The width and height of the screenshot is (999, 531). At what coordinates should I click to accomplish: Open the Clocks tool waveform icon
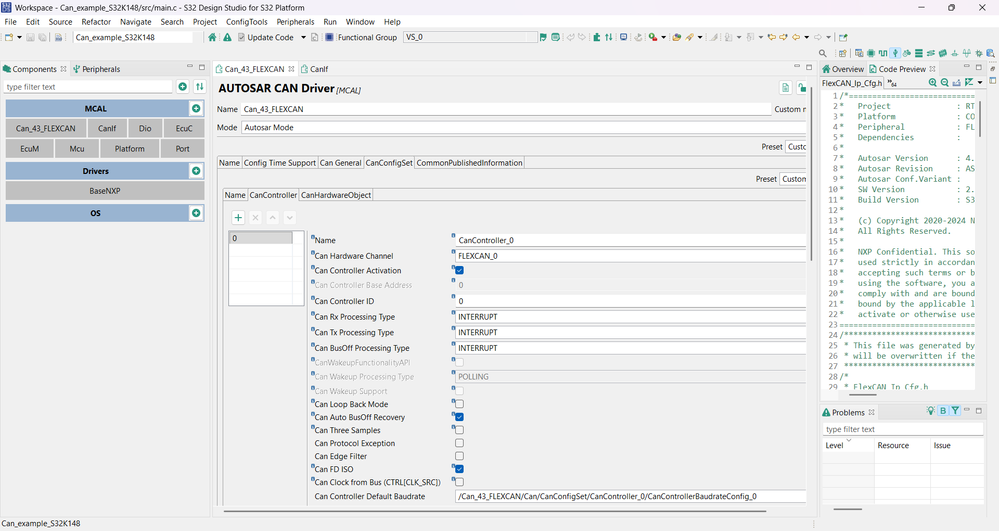click(882, 54)
